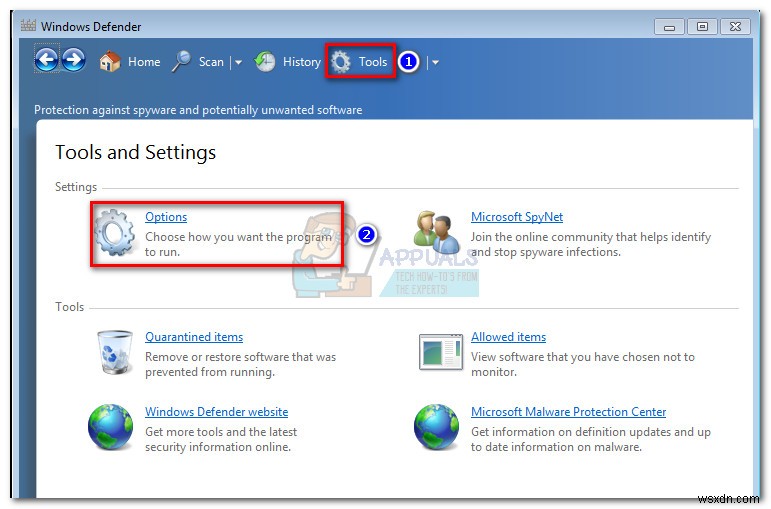
Task: Open Home via the house icon
Action: 110,62
